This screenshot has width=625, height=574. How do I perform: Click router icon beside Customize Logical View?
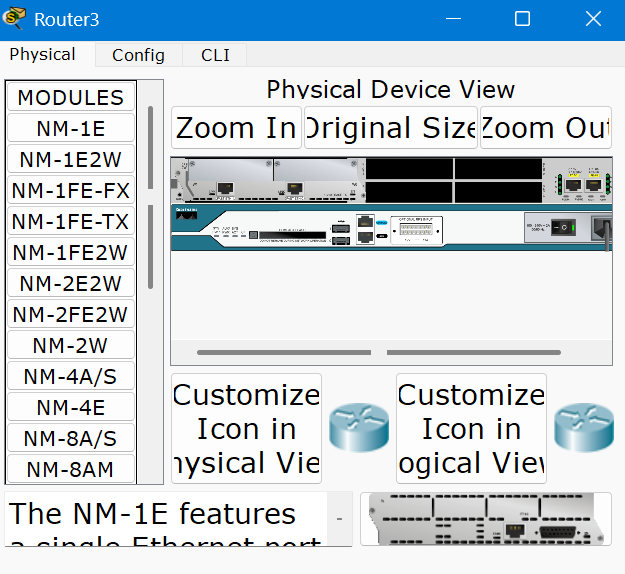coord(583,428)
